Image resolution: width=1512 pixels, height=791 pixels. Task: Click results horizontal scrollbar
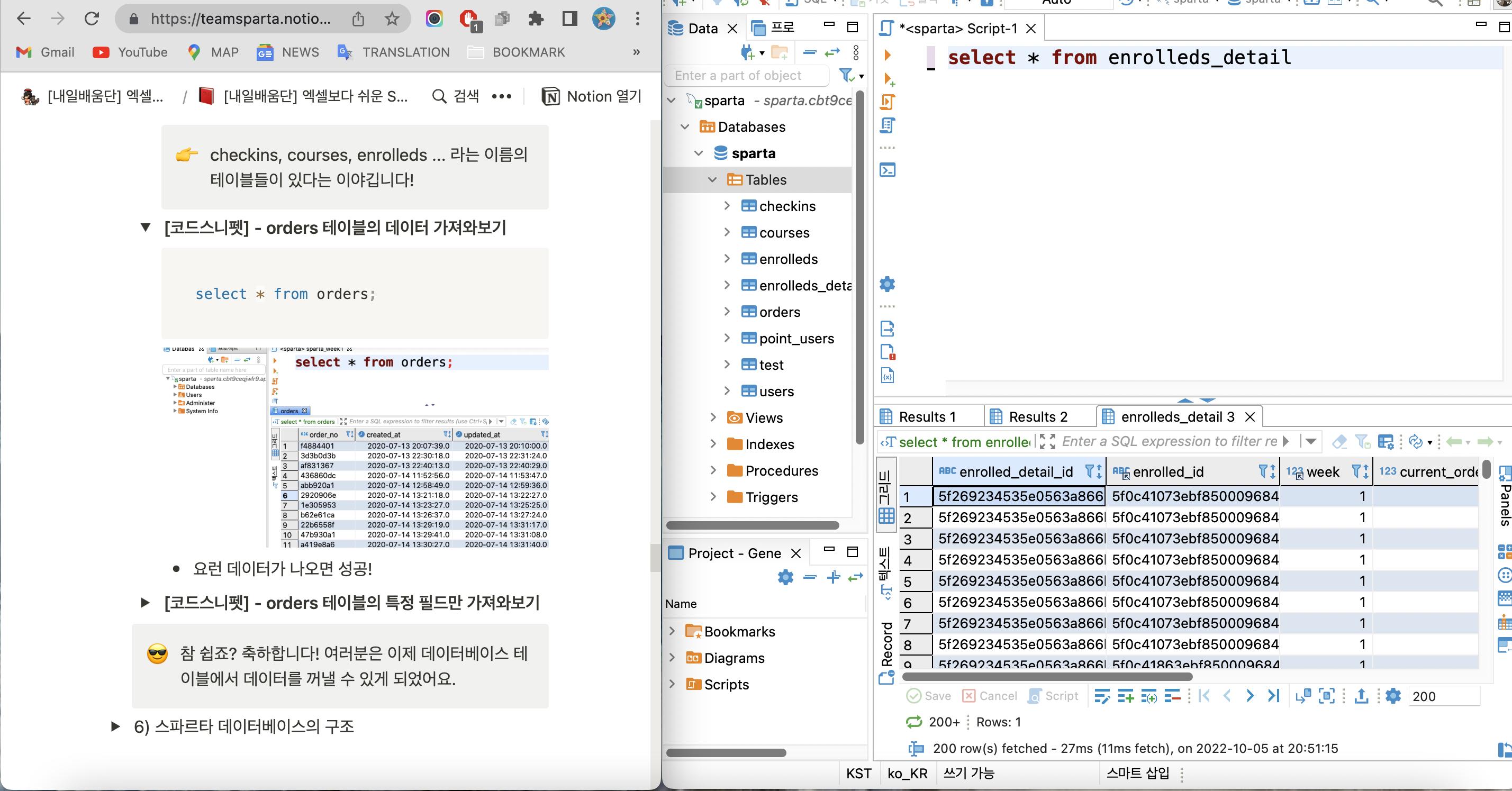click(1047, 677)
